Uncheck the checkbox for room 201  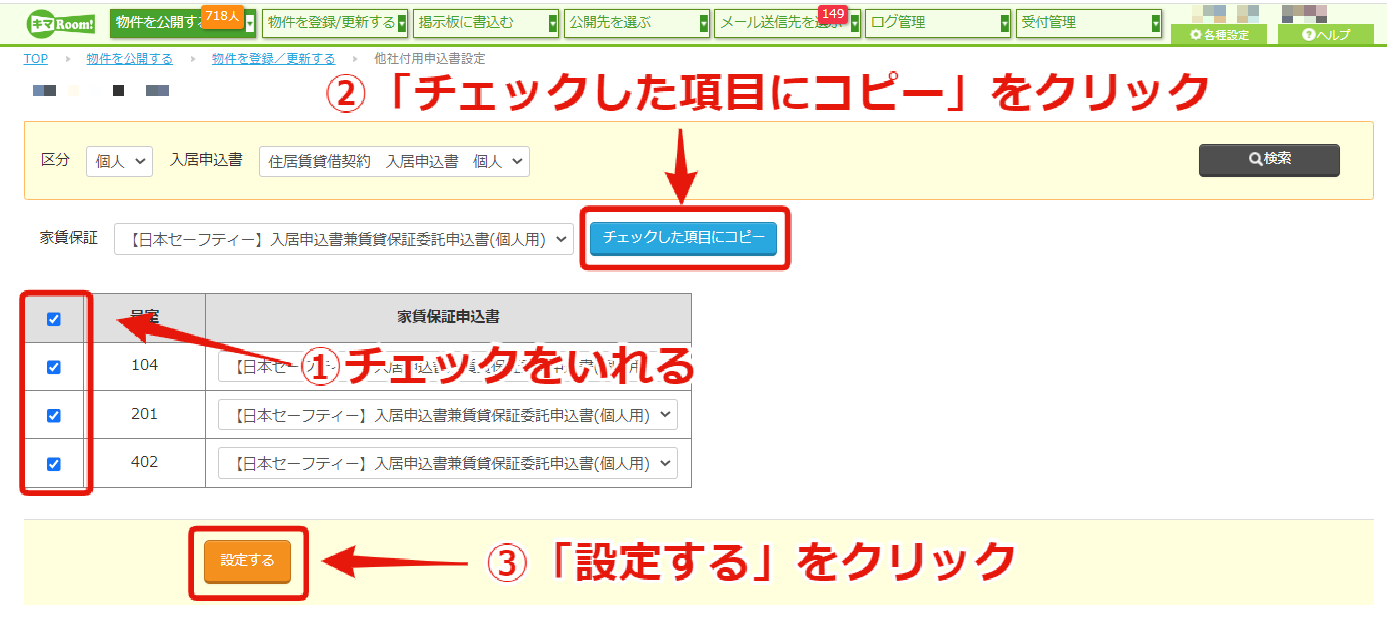coord(54,415)
